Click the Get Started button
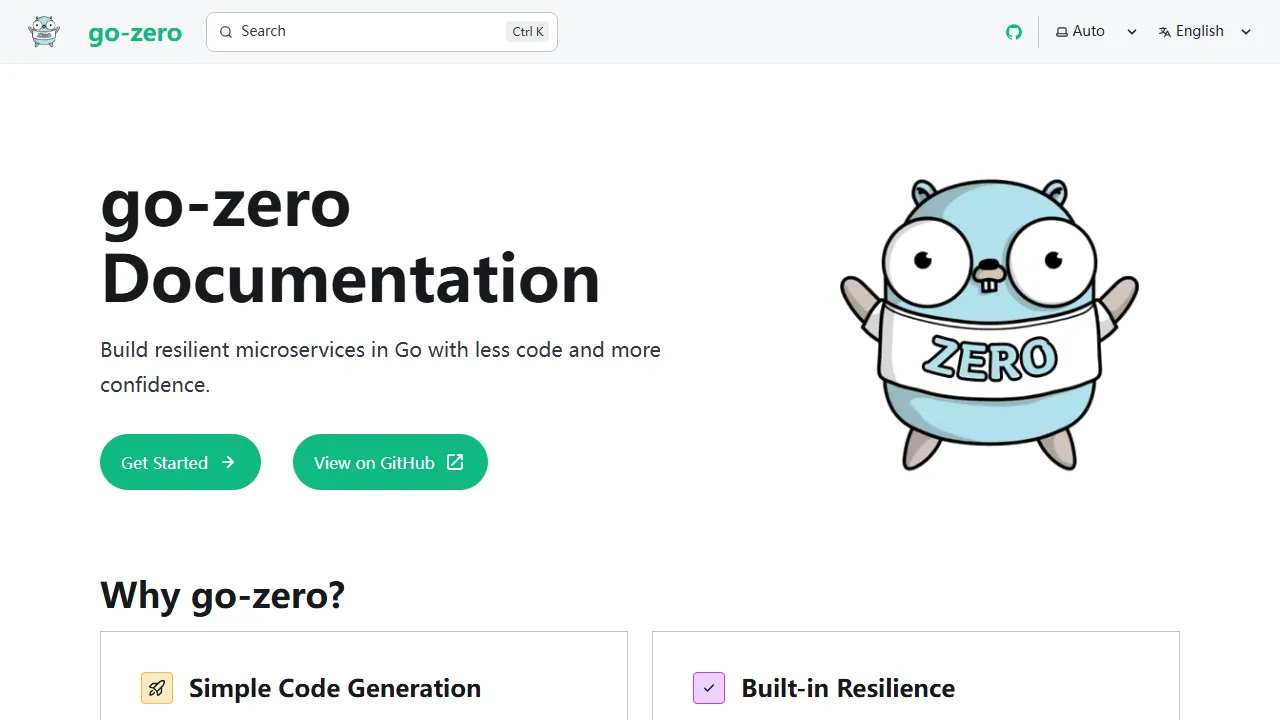Viewport: 1280px width, 720px height. tap(180, 462)
